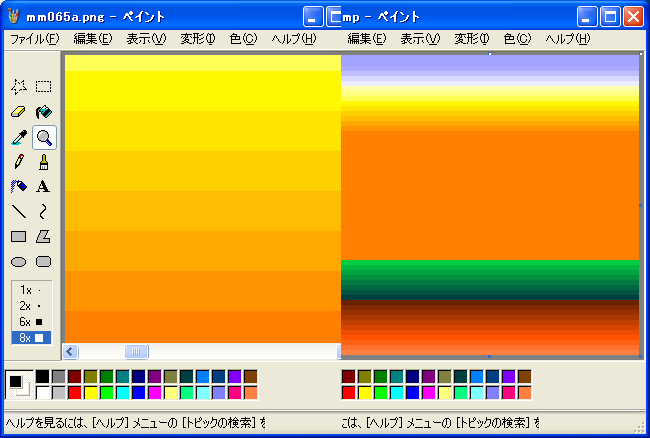650x438 pixels.
Task: Select the Pencil tool
Action: point(18,161)
